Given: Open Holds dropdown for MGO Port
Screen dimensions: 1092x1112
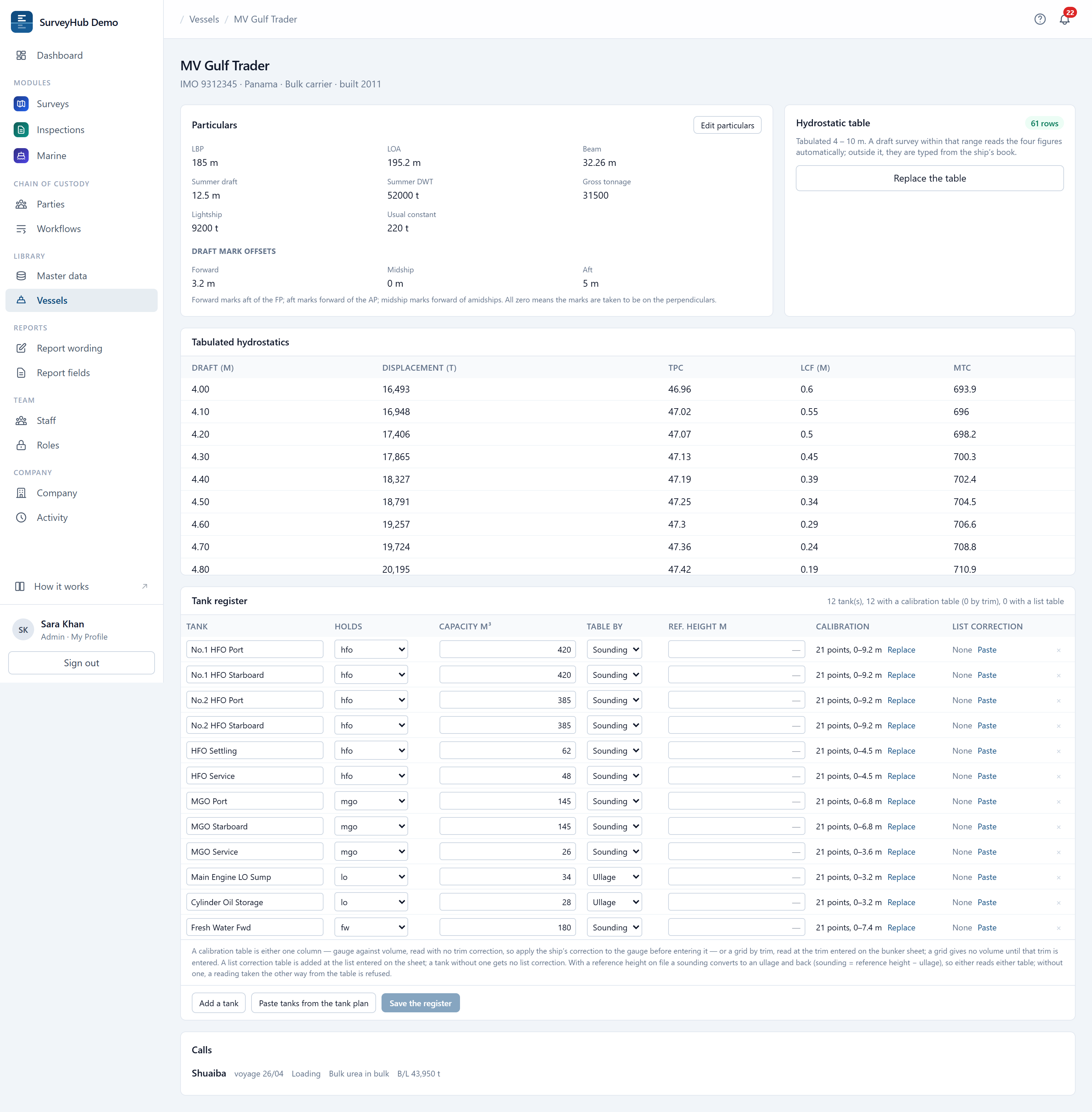Looking at the screenshot, I should (371, 801).
